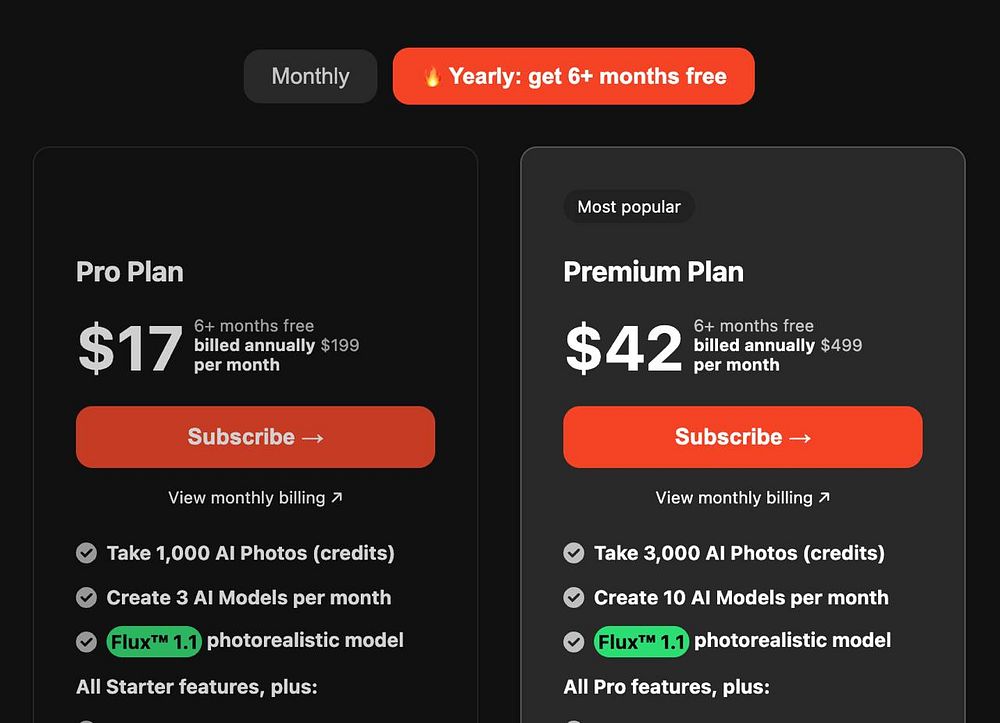Click arrow icon beside Pro monthly billing link
This screenshot has height=723, width=1000.
(x=337, y=497)
